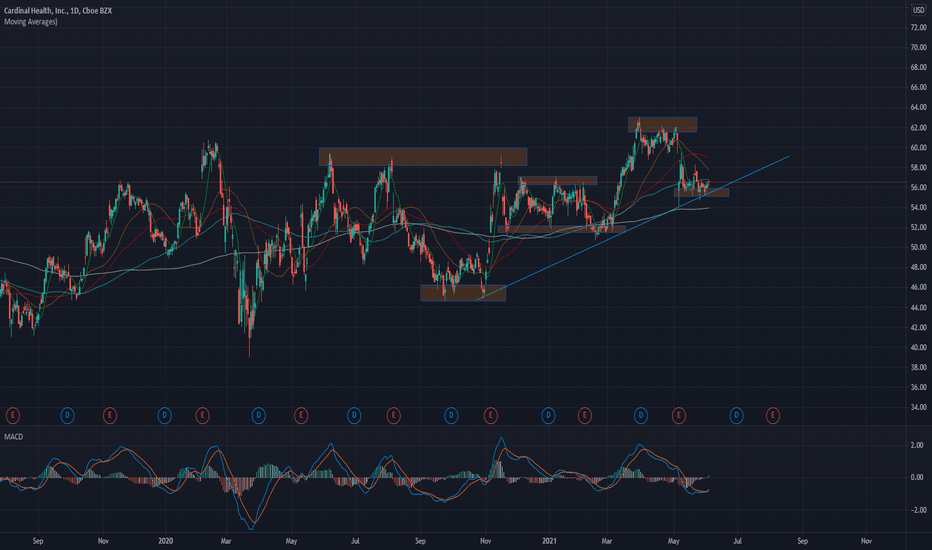Click the 66.00 price axis label

pyautogui.click(x=918, y=87)
